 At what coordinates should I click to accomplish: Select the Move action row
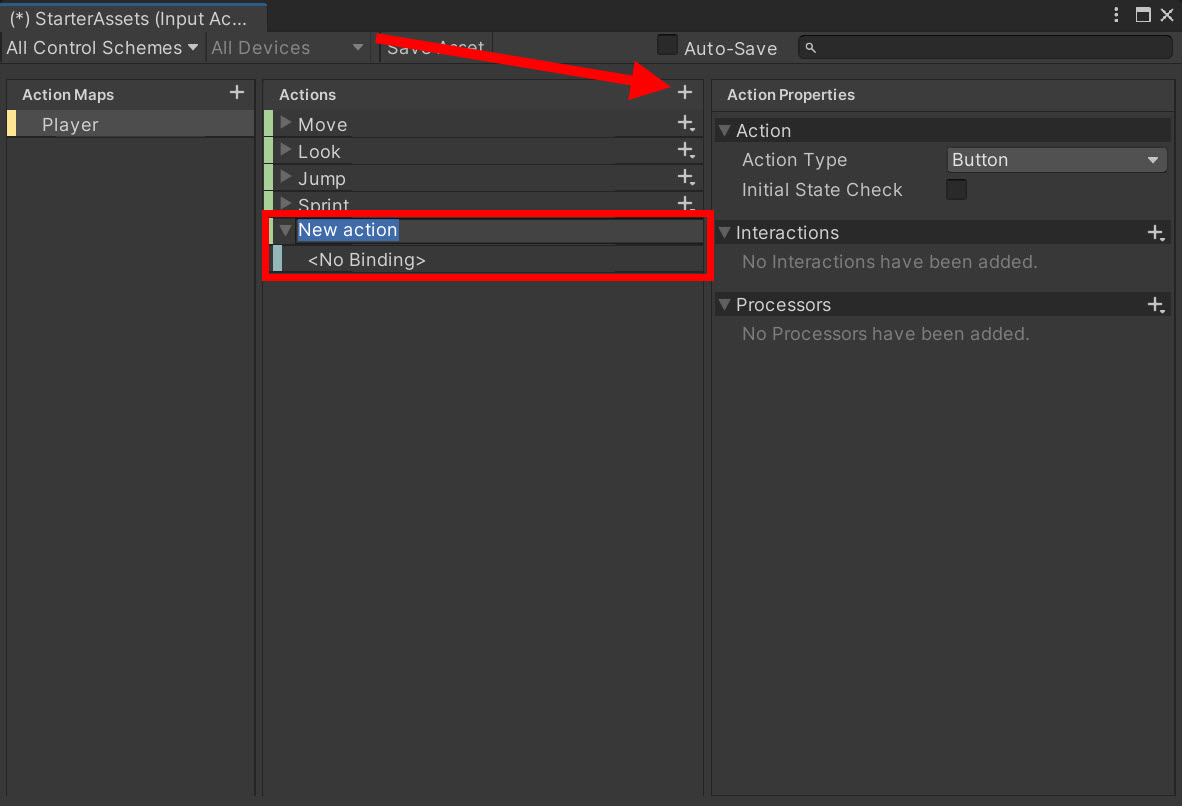pos(483,124)
